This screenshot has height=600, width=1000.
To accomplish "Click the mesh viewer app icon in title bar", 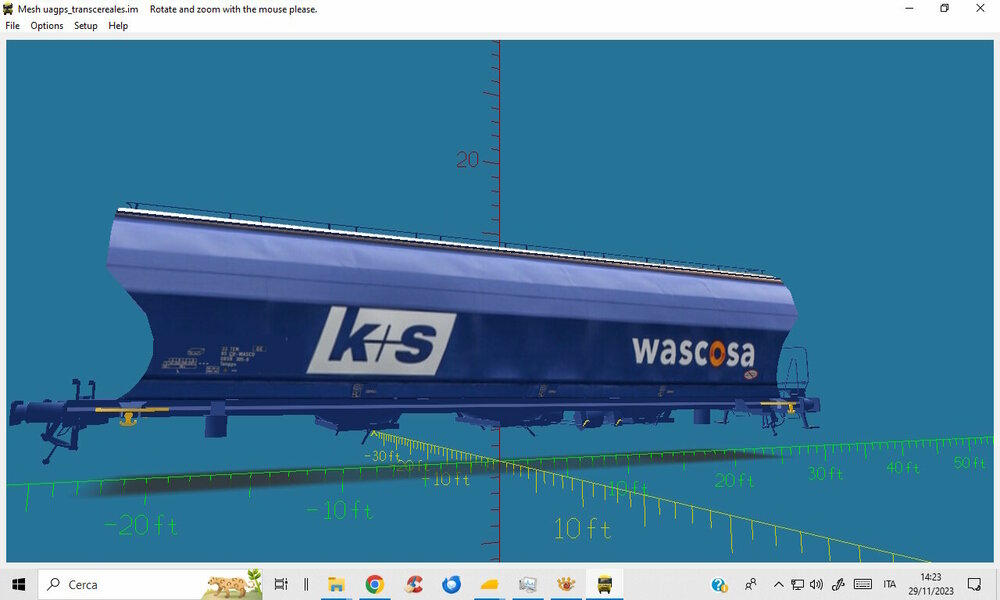I will [8, 9].
